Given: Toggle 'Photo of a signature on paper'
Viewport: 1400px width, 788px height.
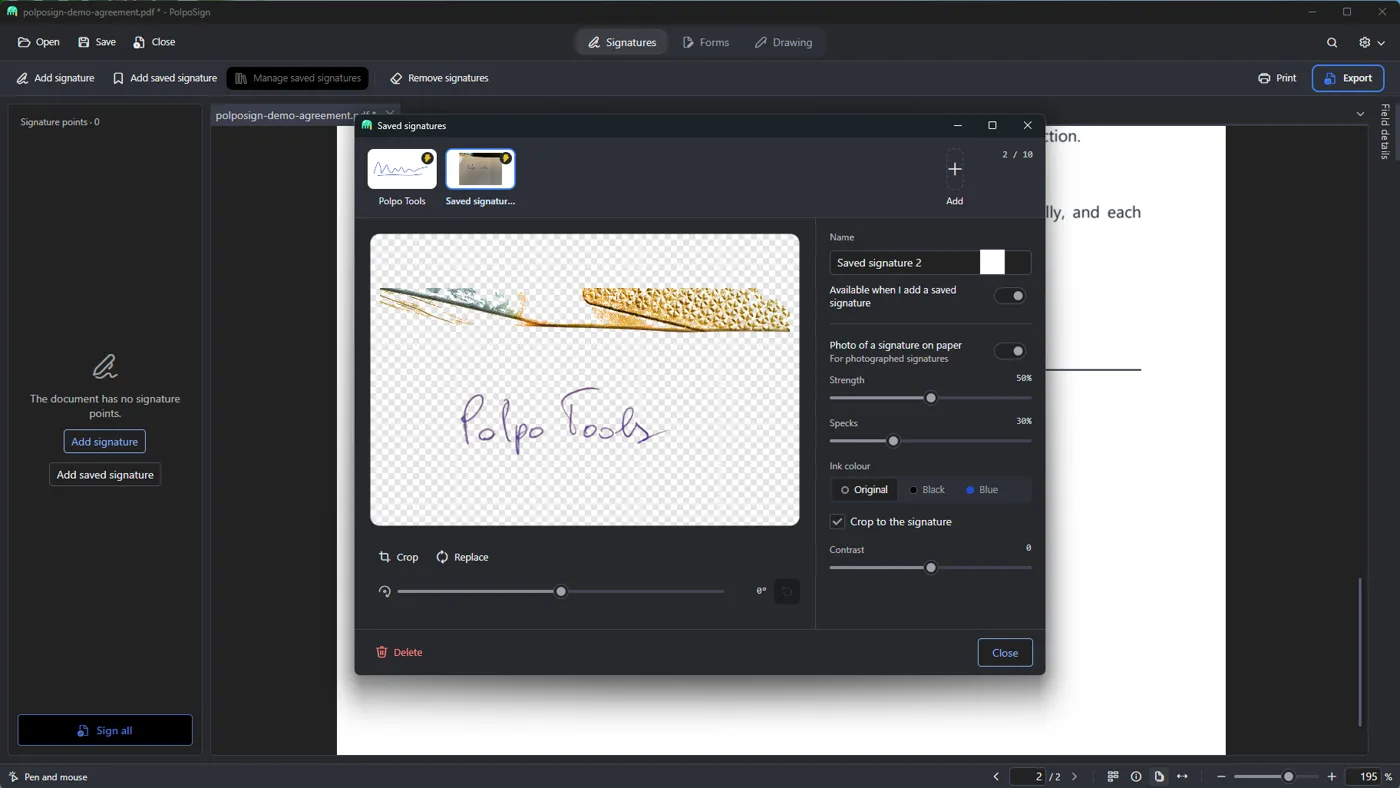Looking at the screenshot, I should [x=1010, y=351].
